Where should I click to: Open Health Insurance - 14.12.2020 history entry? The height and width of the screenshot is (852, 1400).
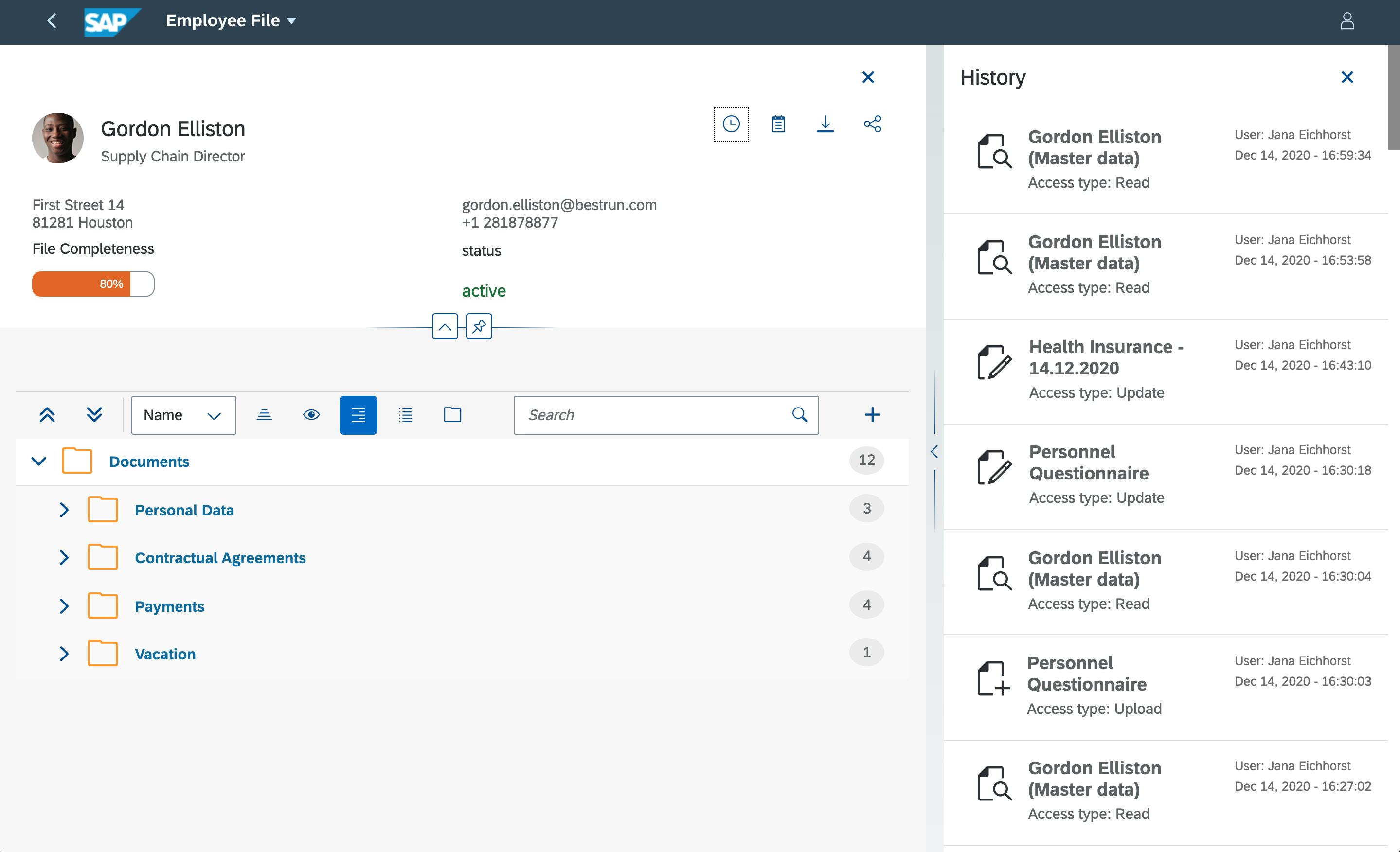click(1106, 357)
